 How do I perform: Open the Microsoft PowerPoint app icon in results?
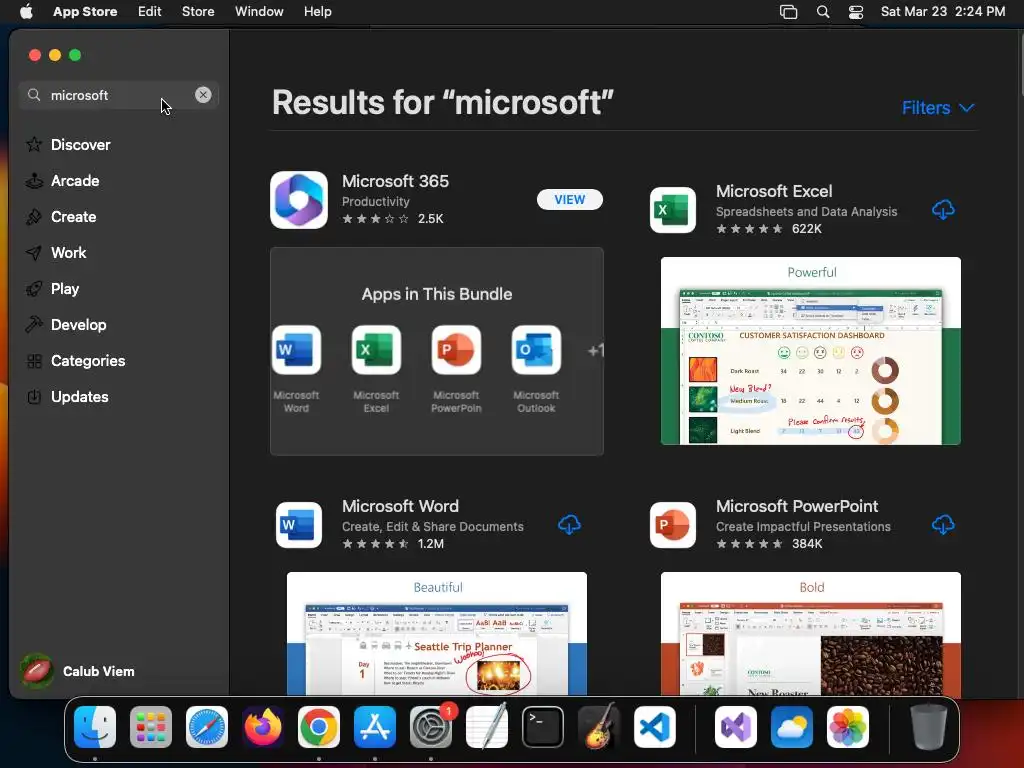tap(673, 524)
